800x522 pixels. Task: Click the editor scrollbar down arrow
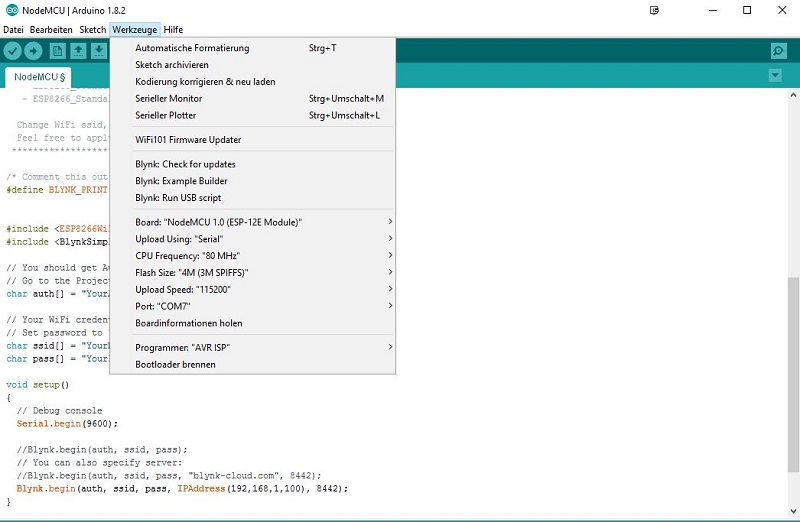(x=793, y=511)
